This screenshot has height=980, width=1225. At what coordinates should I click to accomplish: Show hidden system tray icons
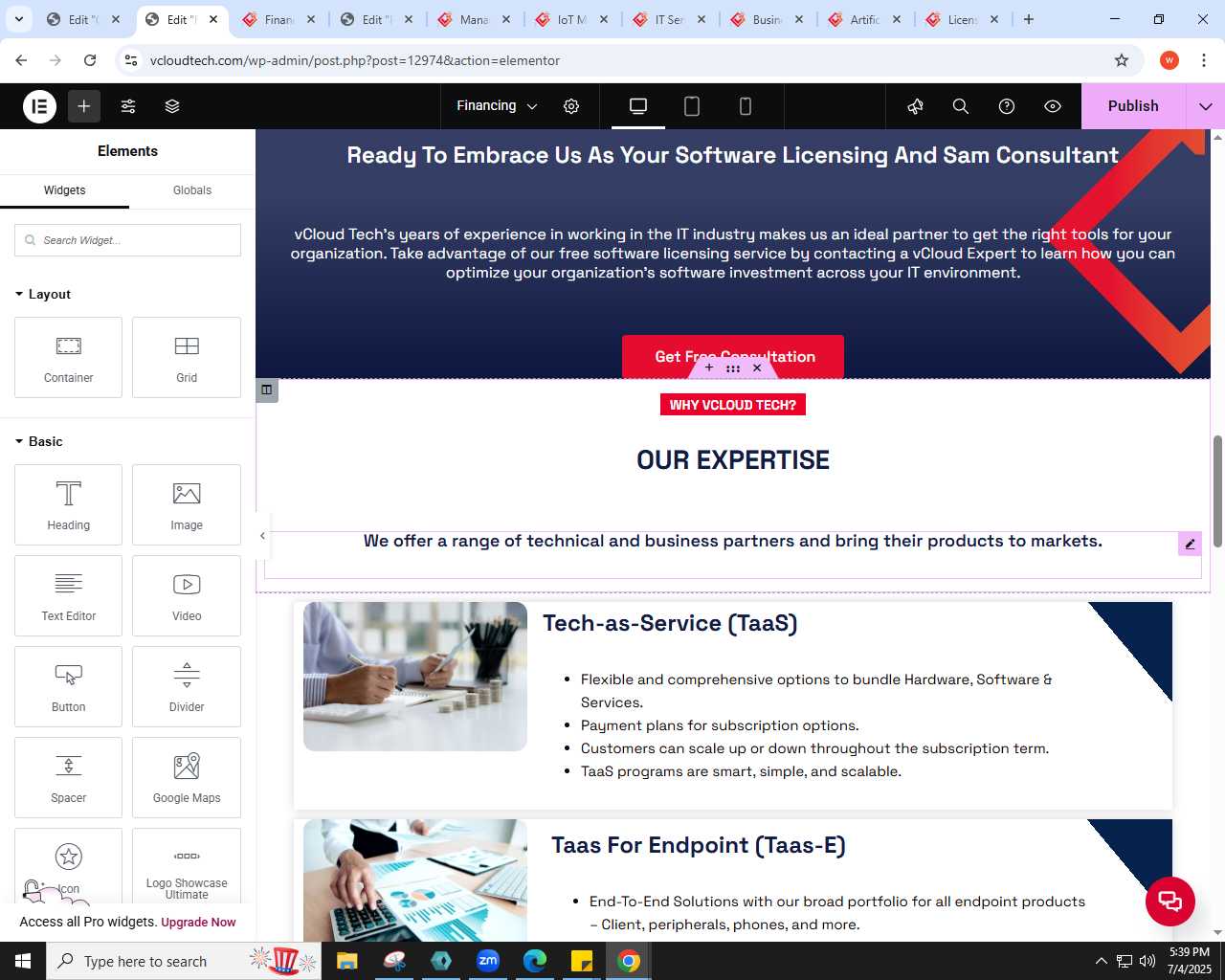pos(1101,961)
